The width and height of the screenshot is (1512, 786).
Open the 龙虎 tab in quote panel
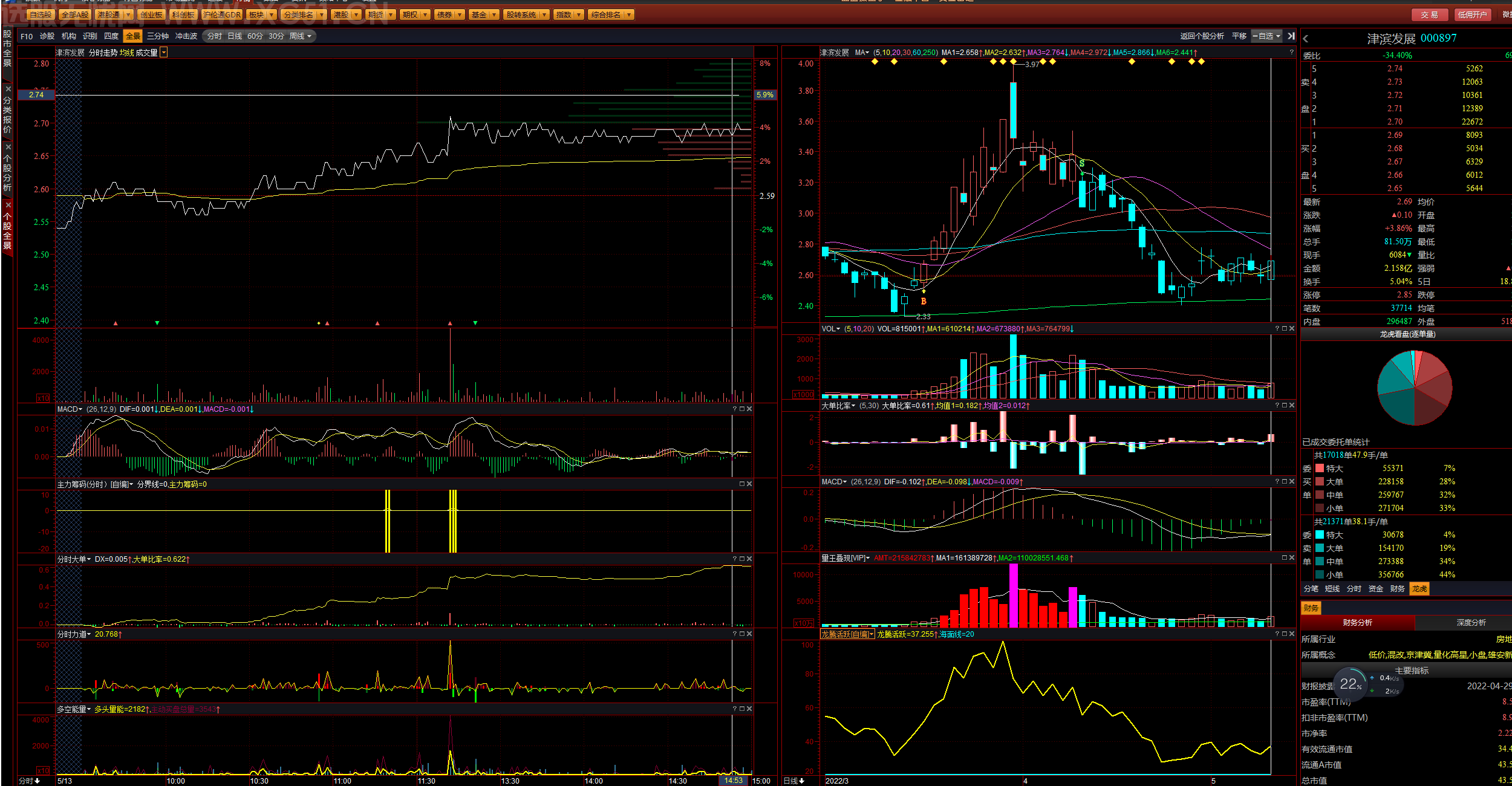[x=1419, y=589]
